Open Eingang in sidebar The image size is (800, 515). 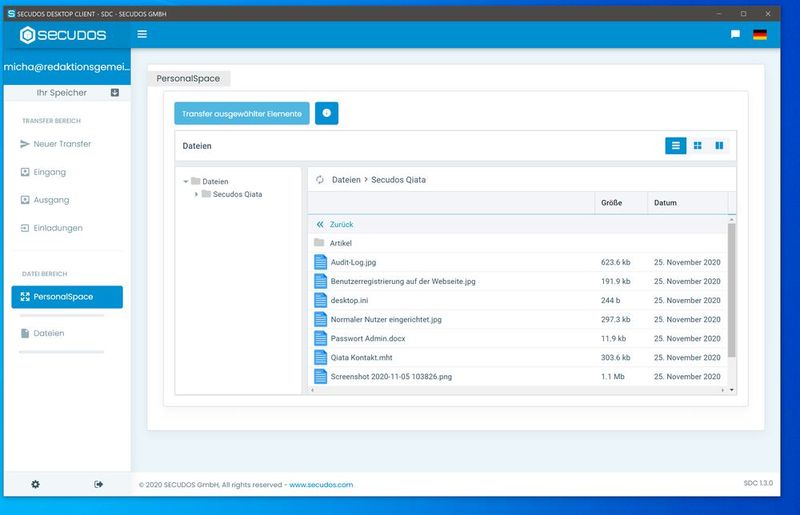(x=43, y=172)
